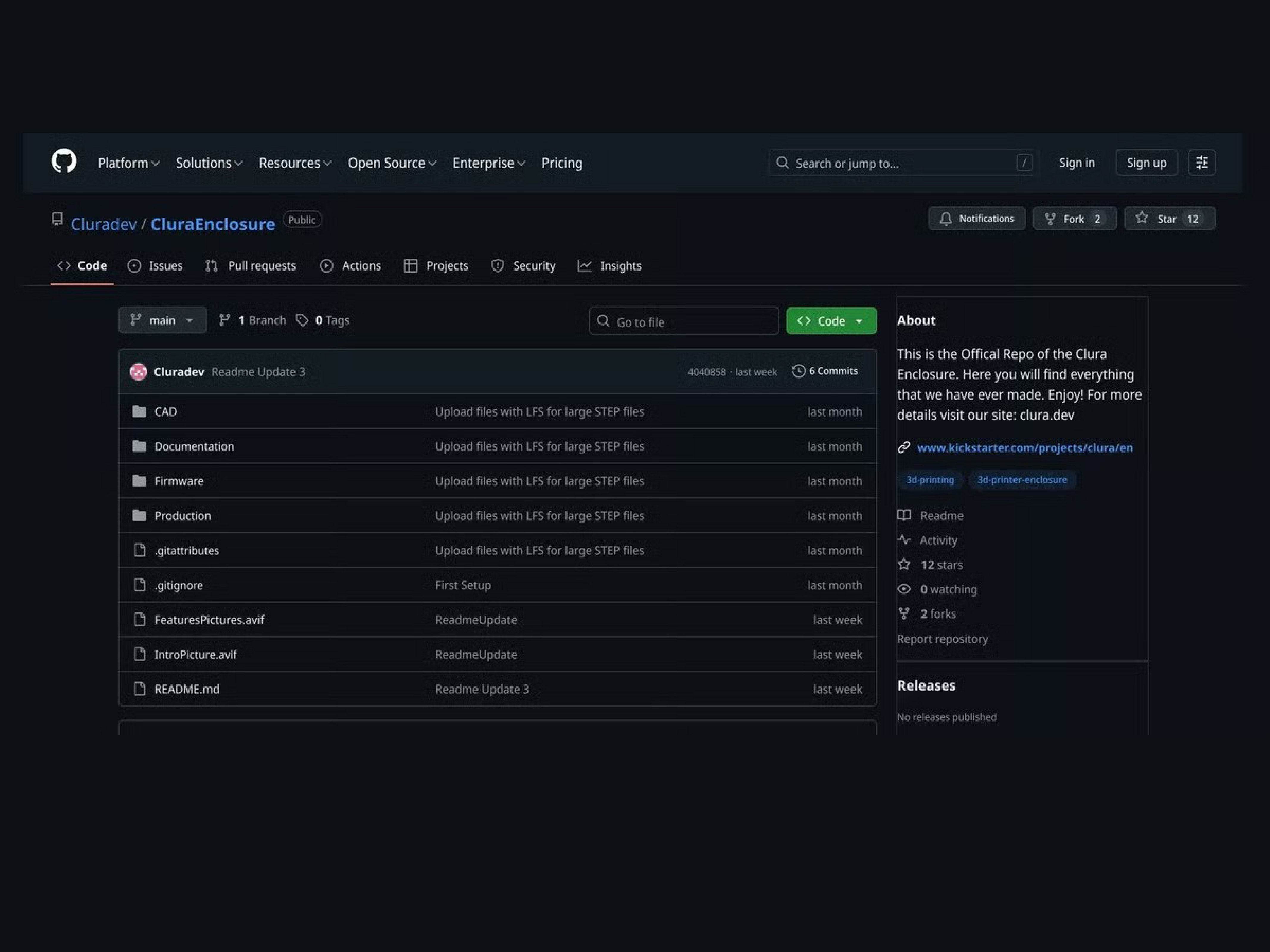Expand the Open Source menu
Screen dimensions: 1270x952
click(x=392, y=163)
